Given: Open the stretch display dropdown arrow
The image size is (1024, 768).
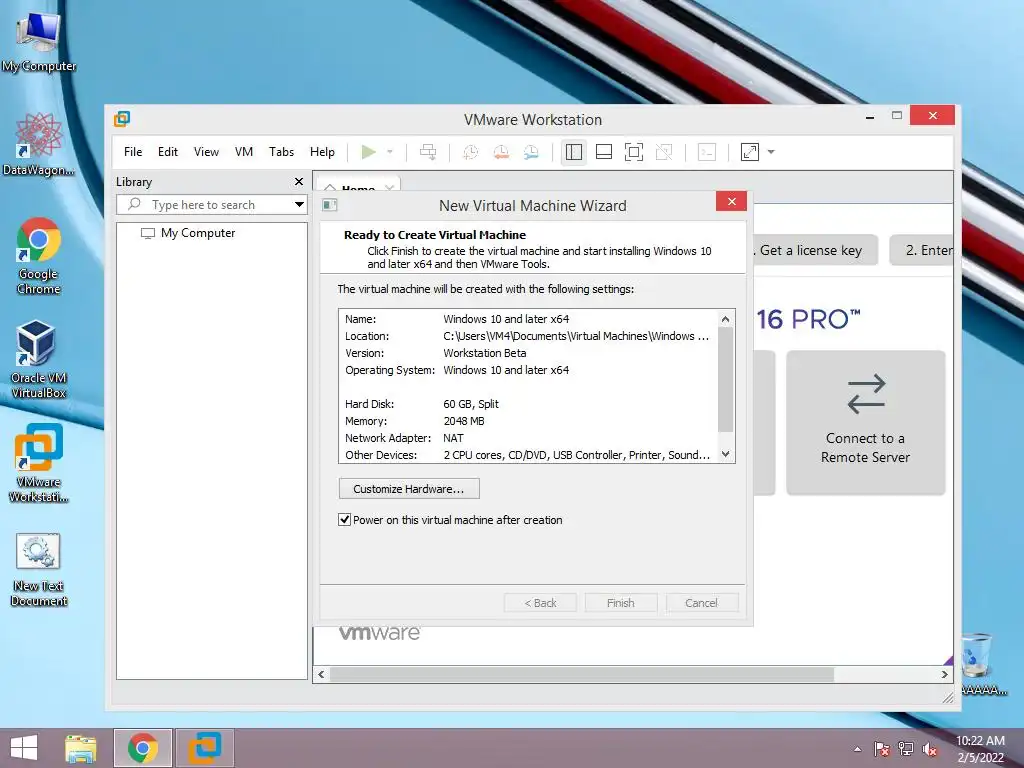Looking at the screenshot, I should pyautogui.click(x=771, y=152).
